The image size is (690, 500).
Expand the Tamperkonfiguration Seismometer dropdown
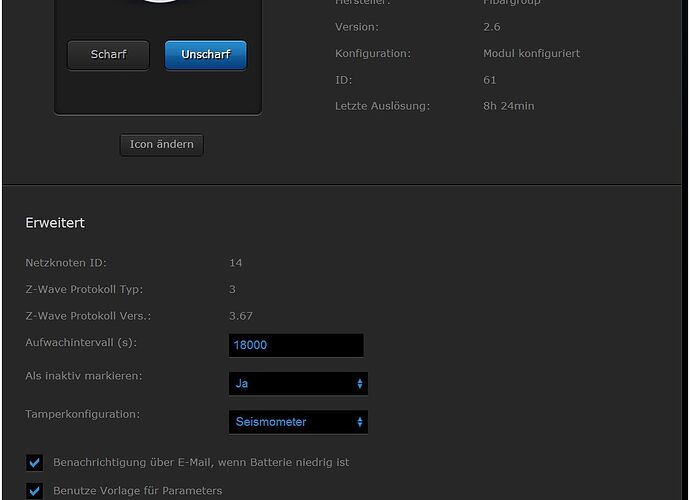coord(298,422)
